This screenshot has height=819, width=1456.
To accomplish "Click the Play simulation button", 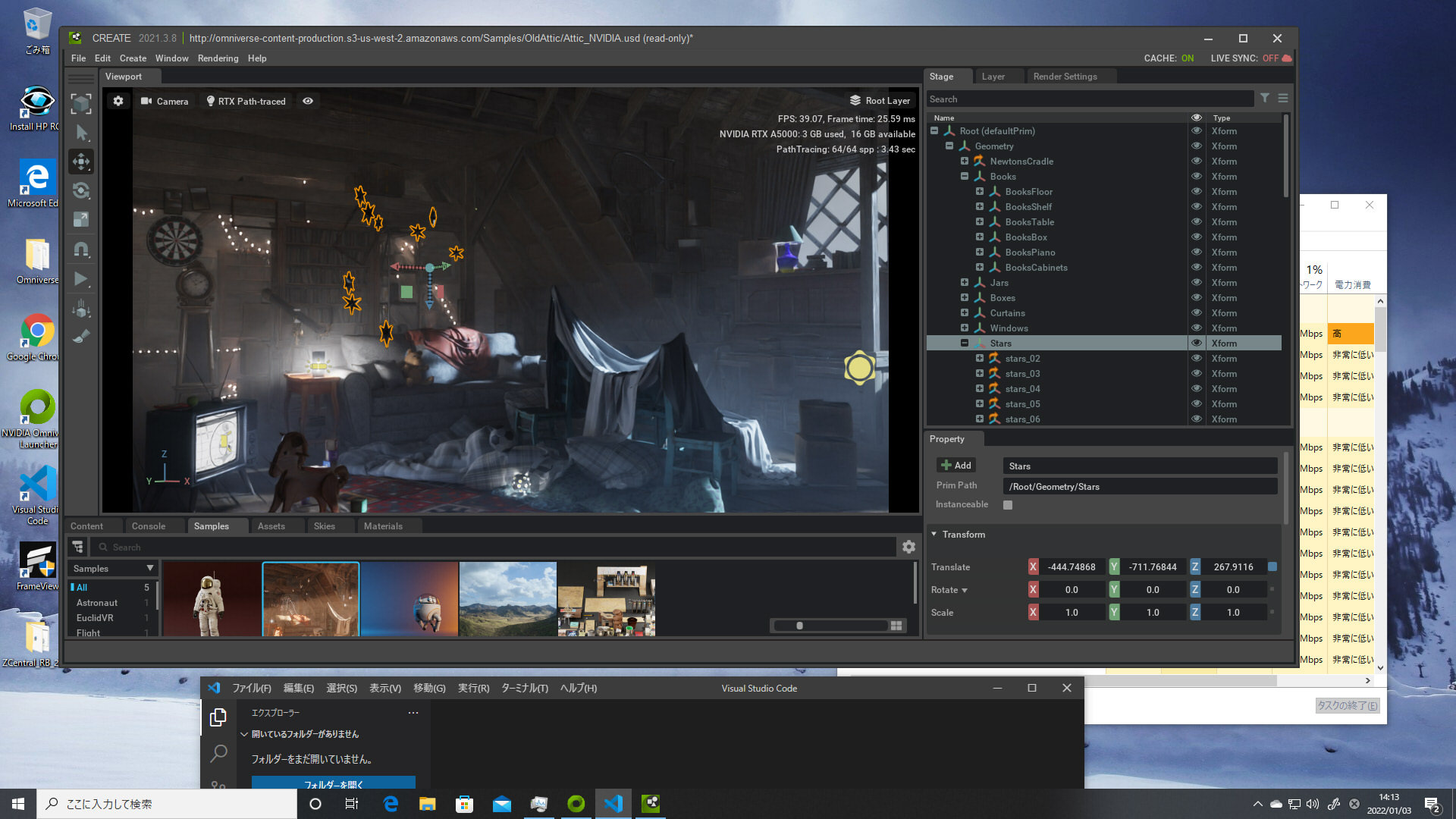I will coord(81,278).
